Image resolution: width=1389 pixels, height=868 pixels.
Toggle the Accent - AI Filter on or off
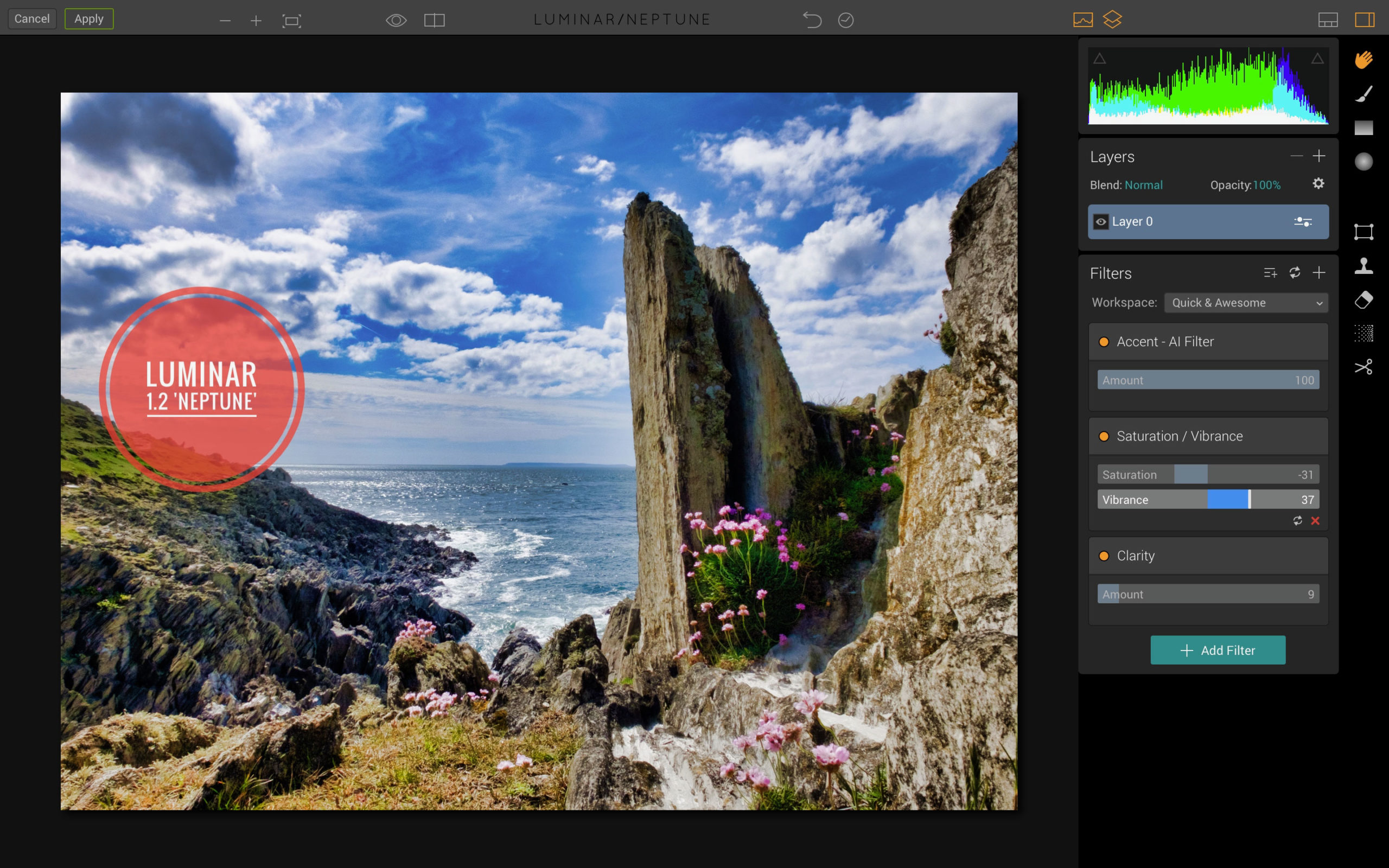1104,342
